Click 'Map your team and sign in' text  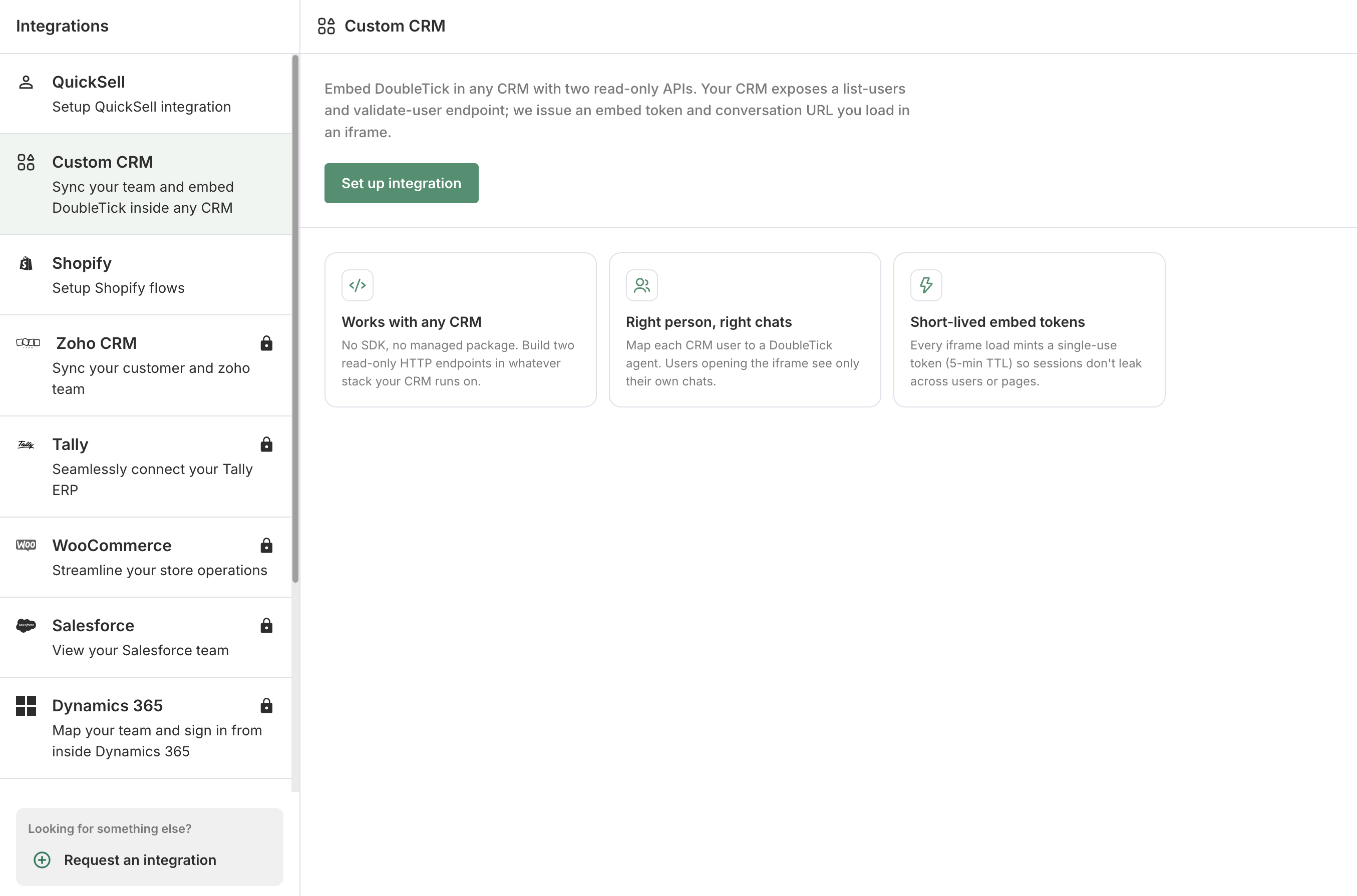[x=157, y=741]
